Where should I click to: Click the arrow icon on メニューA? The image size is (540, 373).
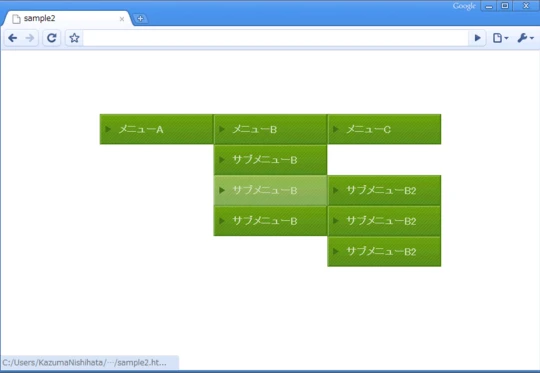coord(108,129)
